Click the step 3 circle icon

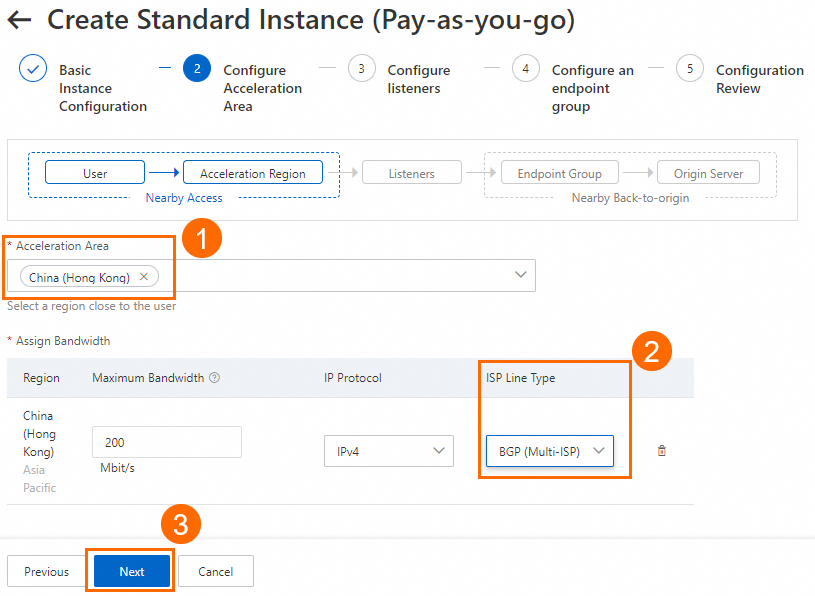click(361, 69)
